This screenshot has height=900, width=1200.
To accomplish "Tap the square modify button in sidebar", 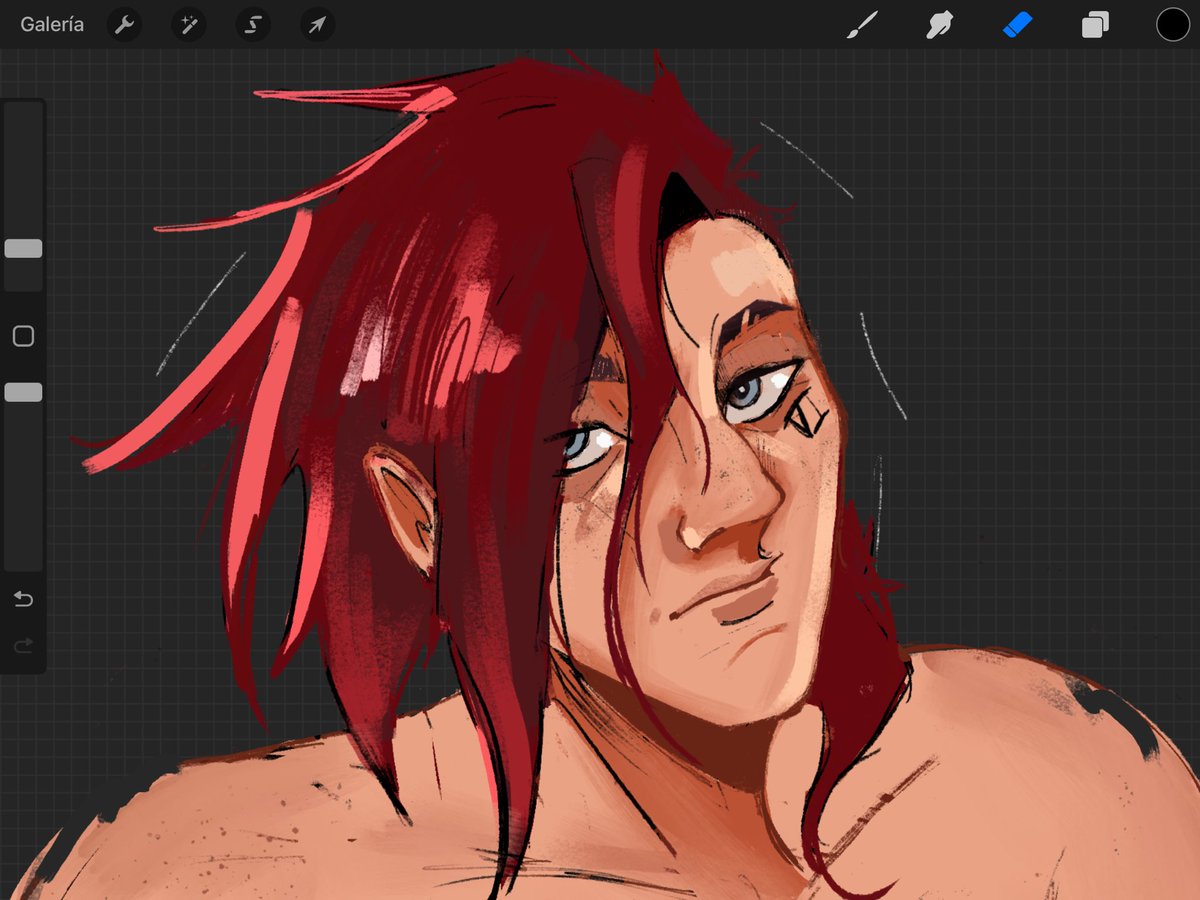I will [23, 336].
